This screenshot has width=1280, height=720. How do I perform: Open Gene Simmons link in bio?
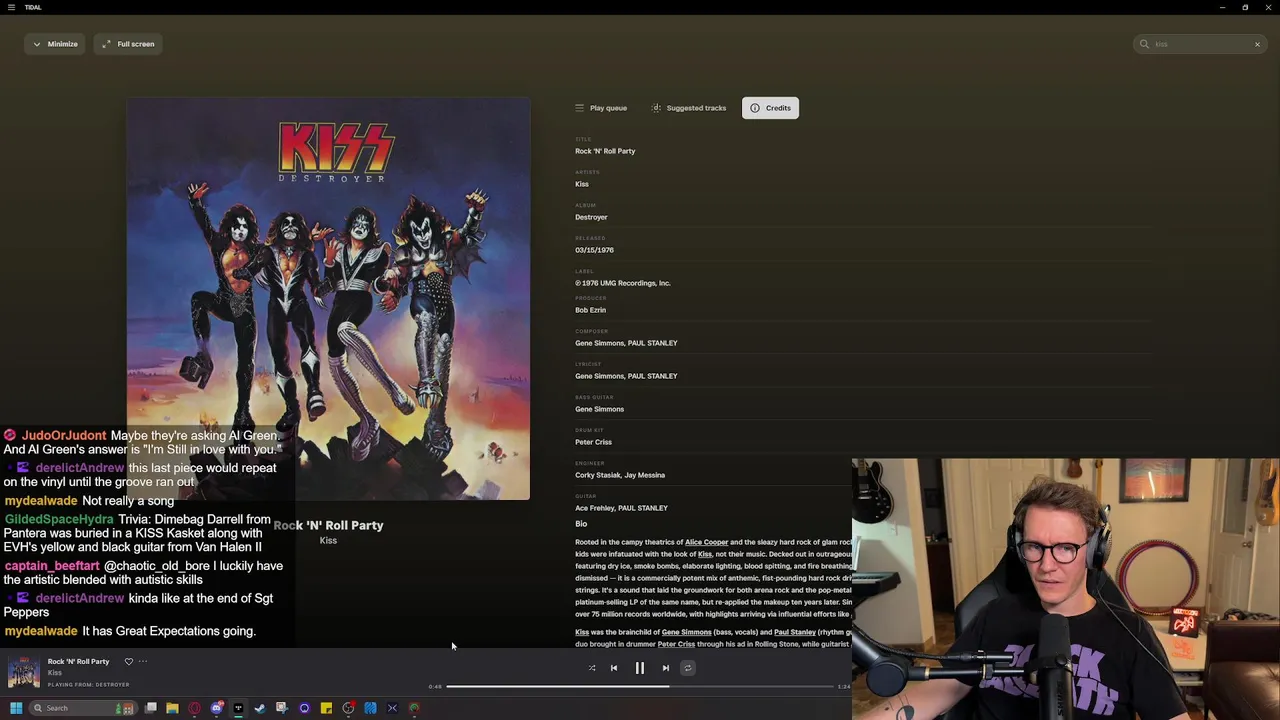(686, 632)
